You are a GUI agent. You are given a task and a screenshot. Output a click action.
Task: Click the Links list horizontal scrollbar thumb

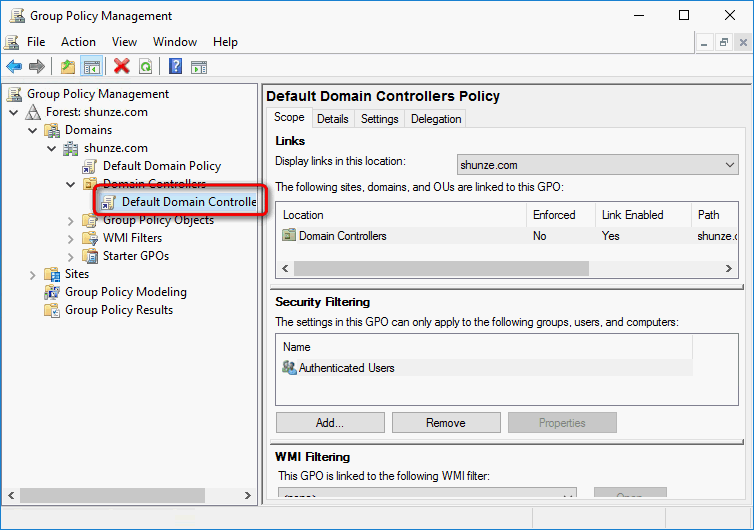[441, 268]
